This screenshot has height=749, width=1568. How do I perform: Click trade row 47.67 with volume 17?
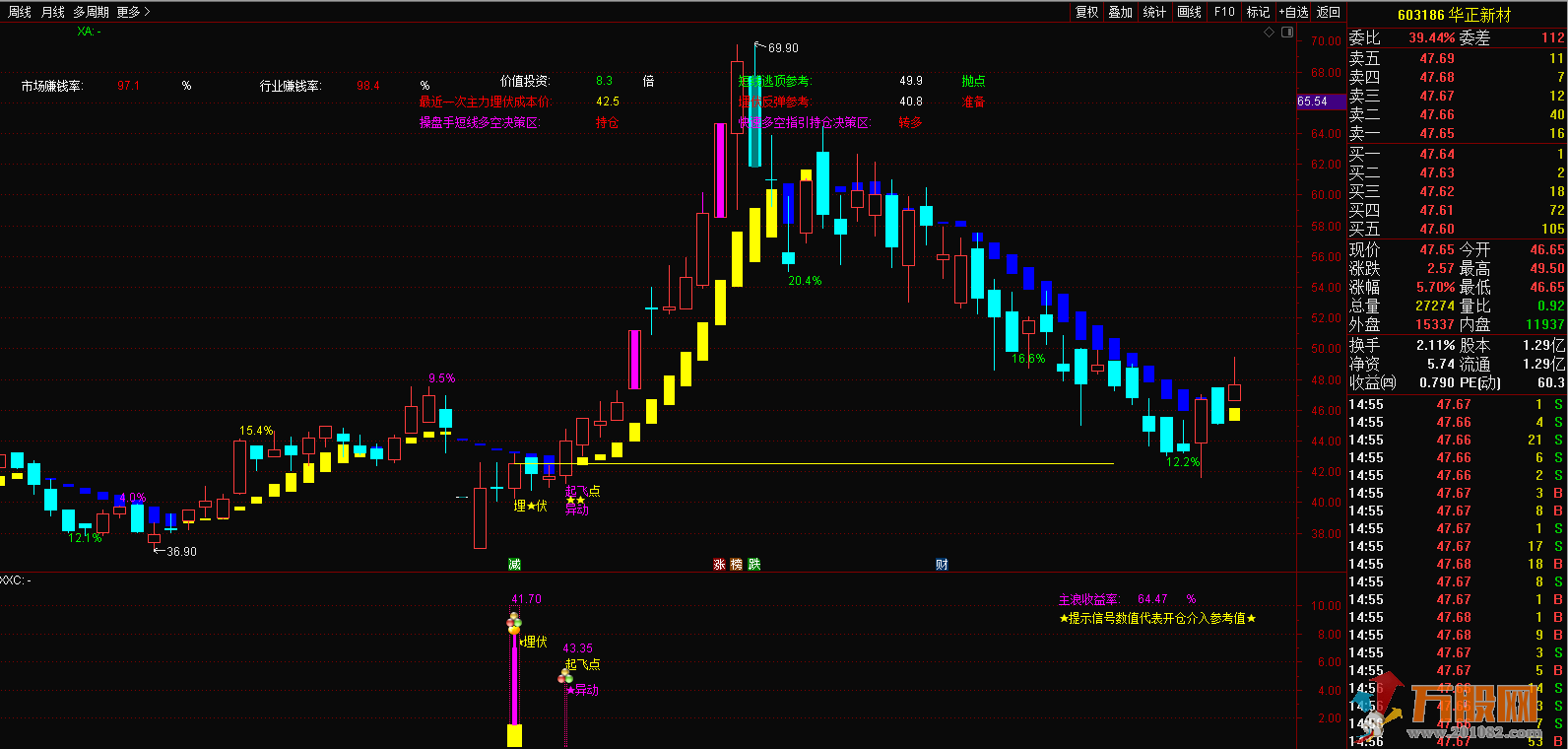1457,546
